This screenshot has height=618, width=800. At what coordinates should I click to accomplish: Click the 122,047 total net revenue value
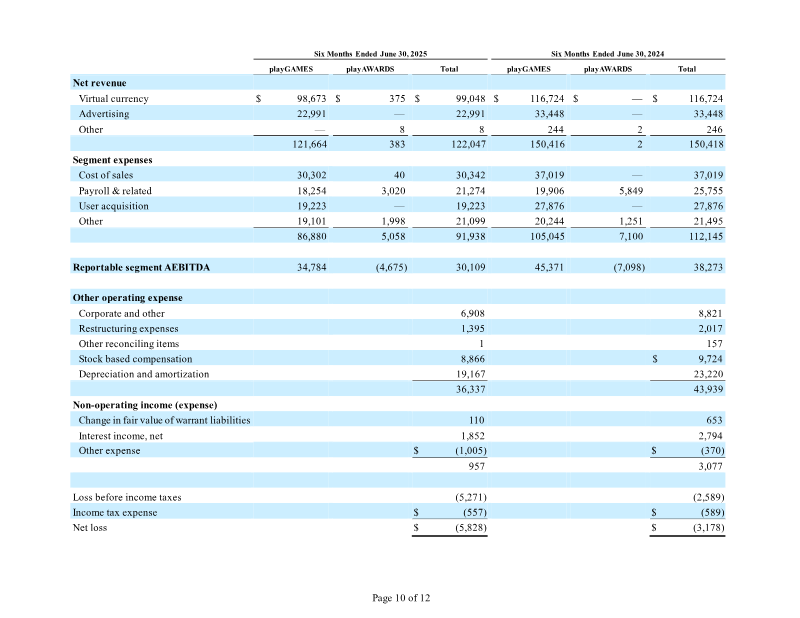coord(468,144)
